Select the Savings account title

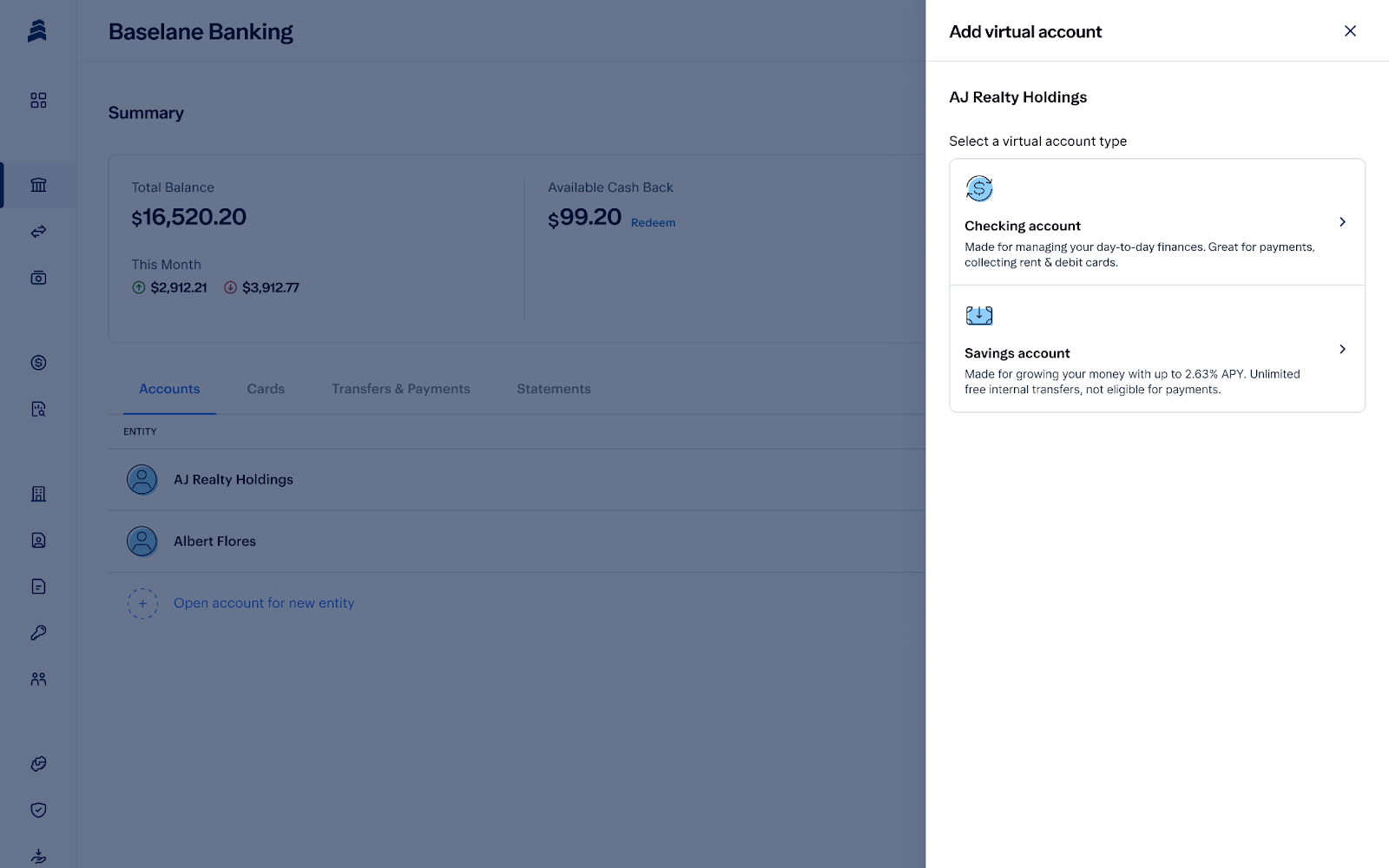pos(1017,353)
